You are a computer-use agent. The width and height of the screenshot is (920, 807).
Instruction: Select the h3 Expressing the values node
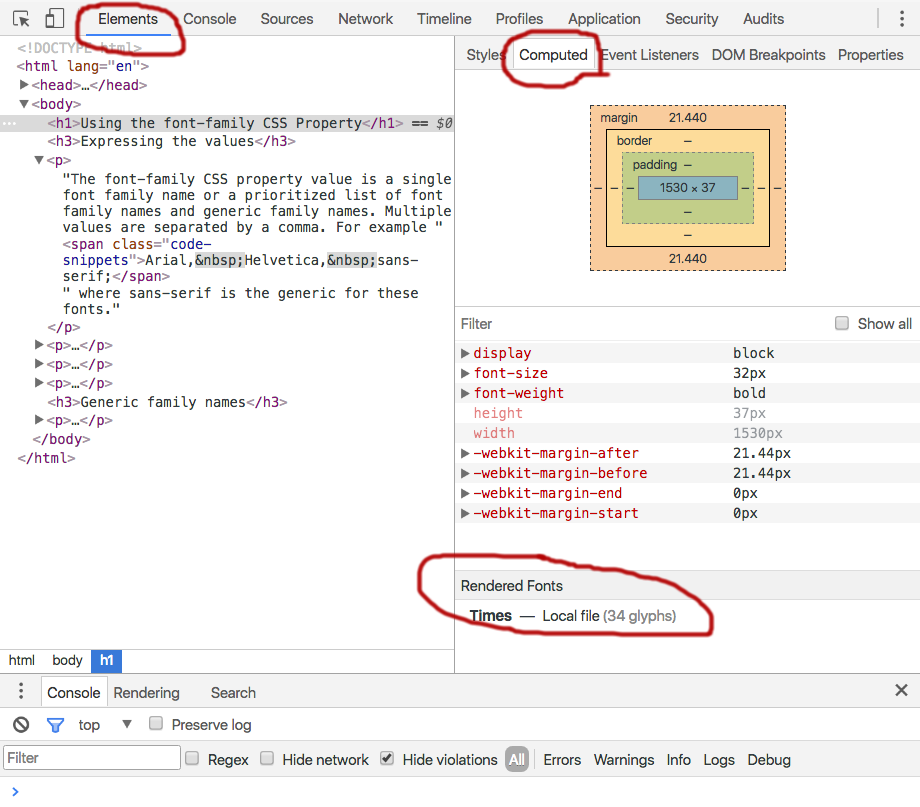[171, 141]
